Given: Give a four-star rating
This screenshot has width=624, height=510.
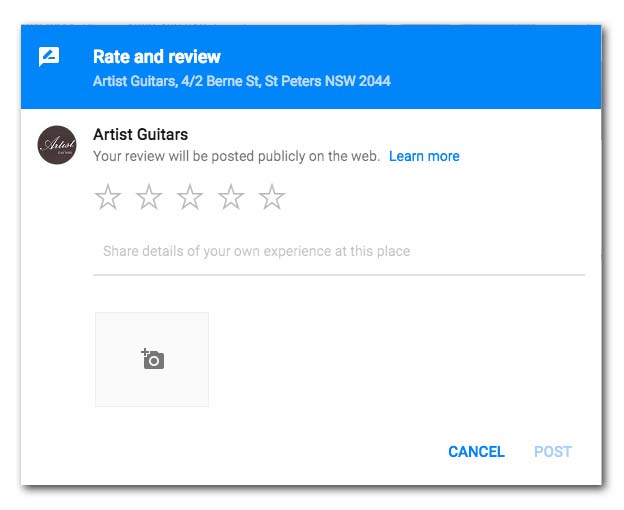Looking at the screenshot, I should pyautogui.click(x=231, y=197).
